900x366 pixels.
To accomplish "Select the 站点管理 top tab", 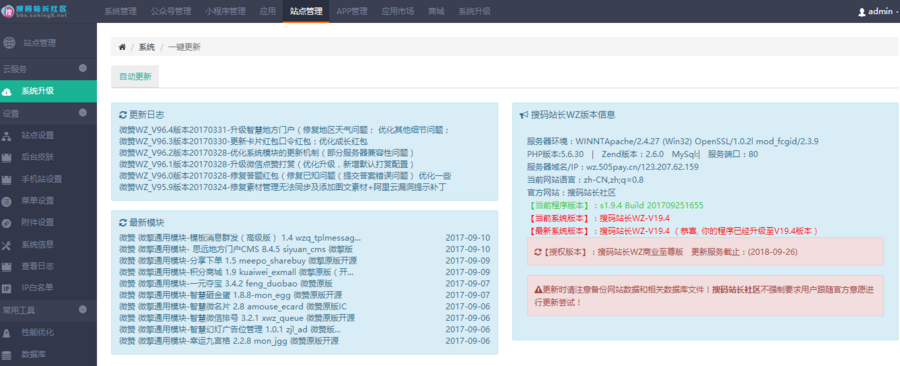I will (306, 11).
